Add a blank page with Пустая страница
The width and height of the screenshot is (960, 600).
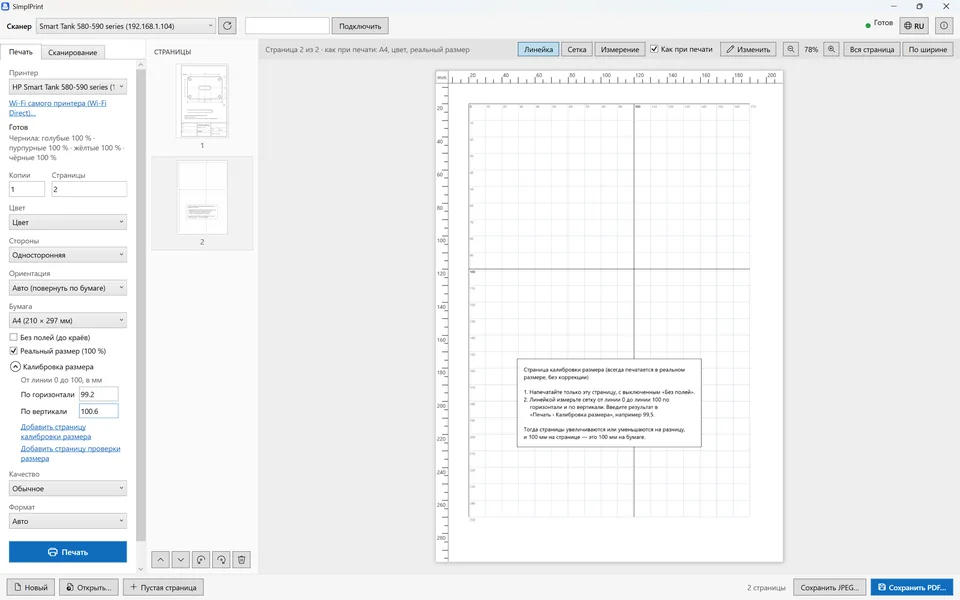point(163,587)
